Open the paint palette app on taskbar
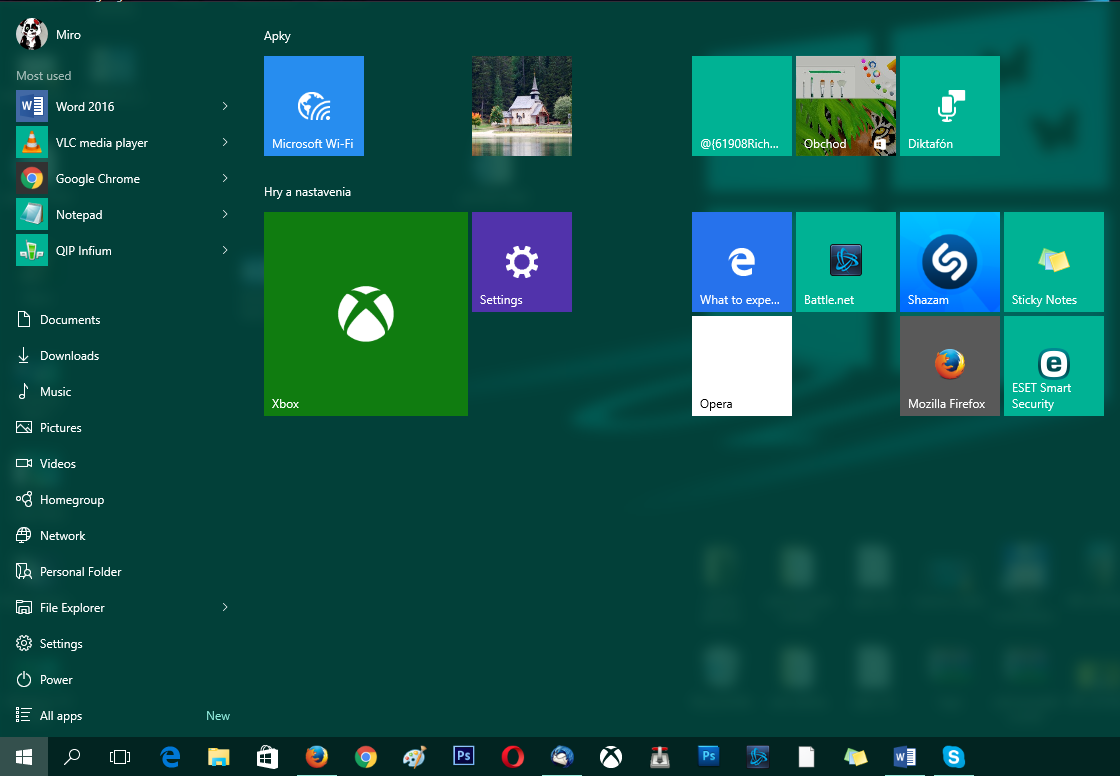The image size is (1120, 776). coord(414,756)
